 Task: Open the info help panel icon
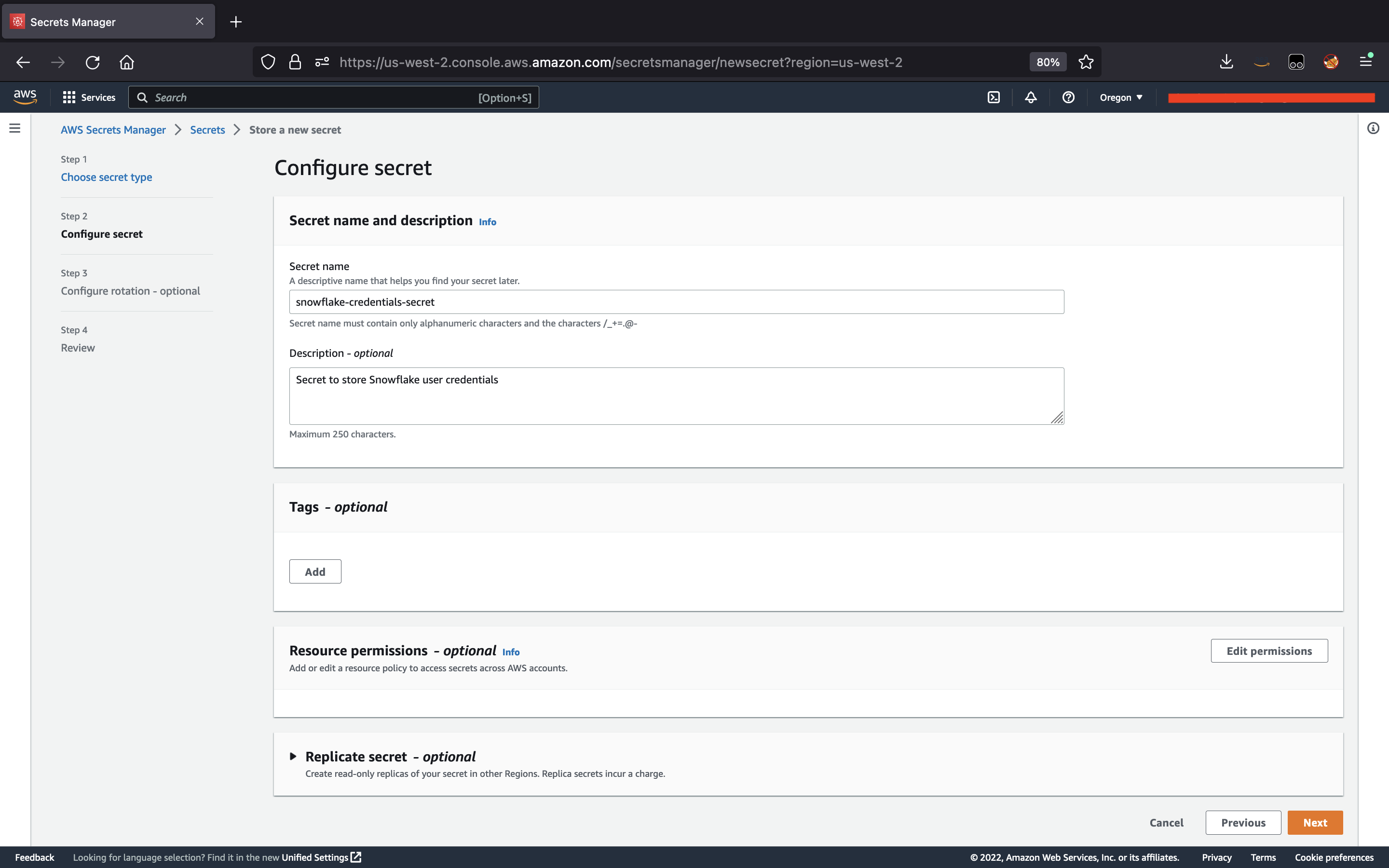(x=1373, y=128)
